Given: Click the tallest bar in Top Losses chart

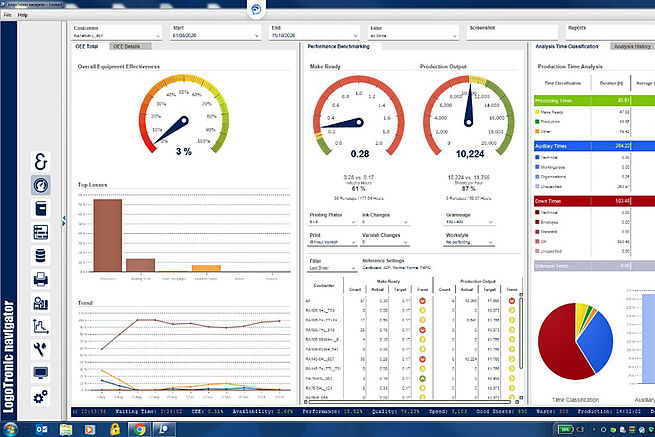Looking at the screenshot, I should pos(108,235).
